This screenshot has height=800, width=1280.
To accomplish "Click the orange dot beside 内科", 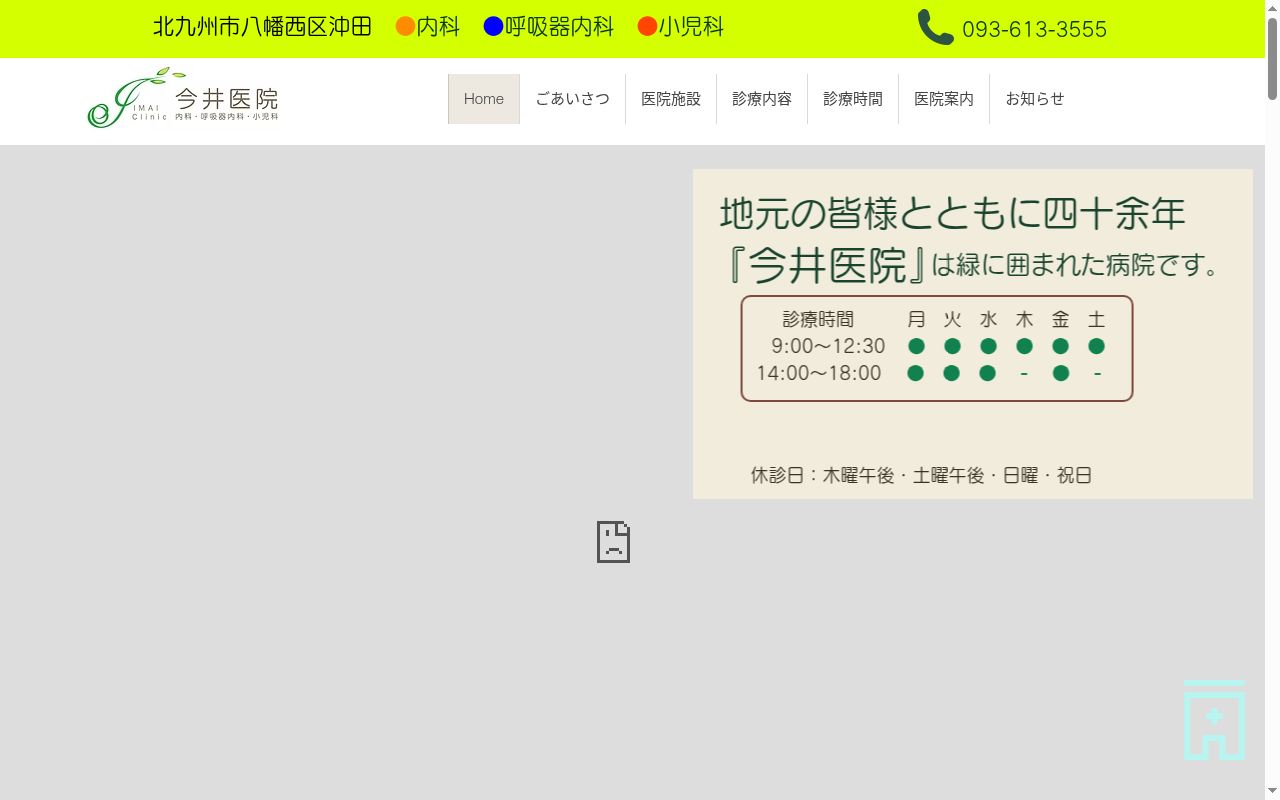I will [x=405, y=27].
